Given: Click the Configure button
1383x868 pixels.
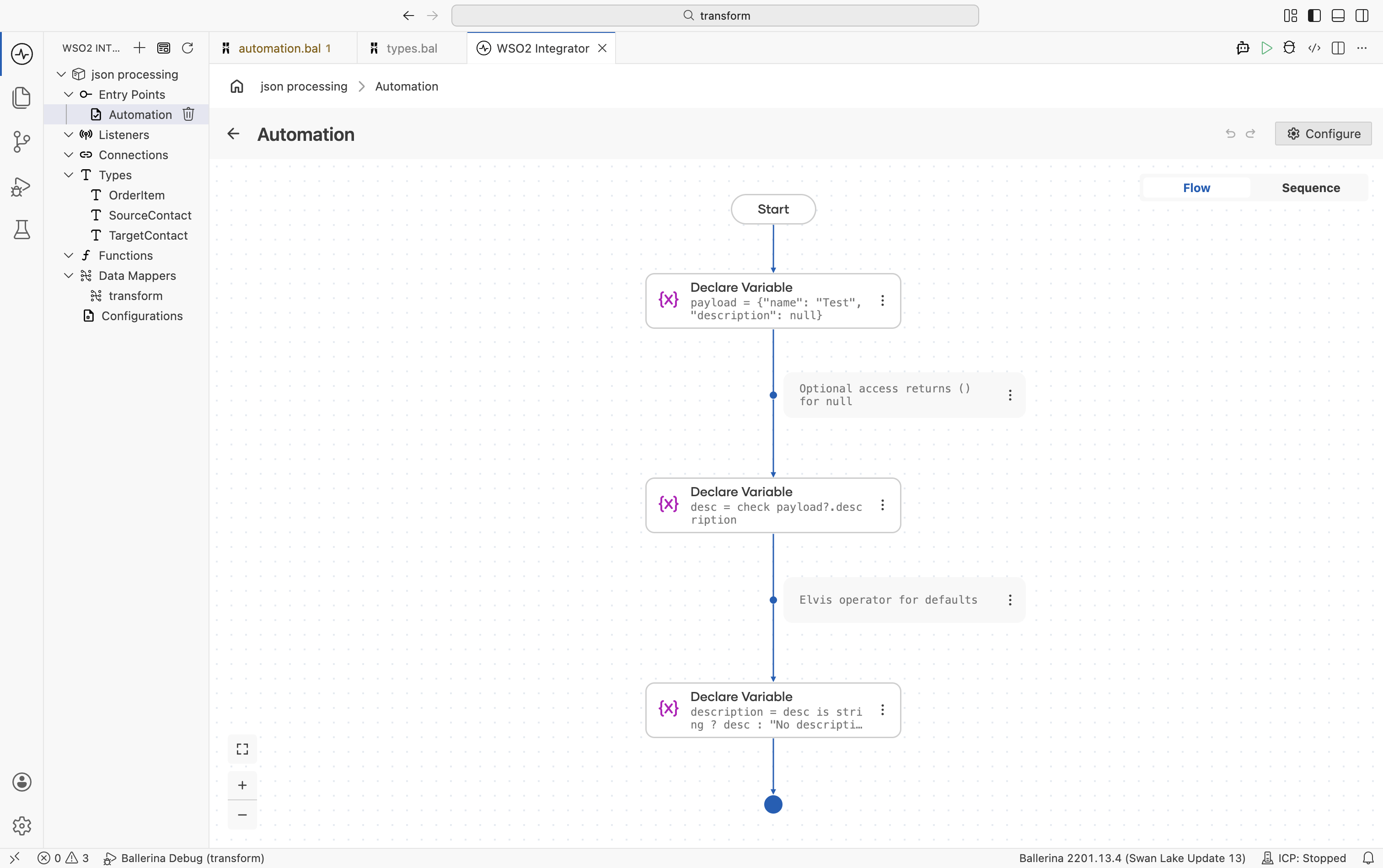Looking at the screenshot, I should pos(1323,133).
